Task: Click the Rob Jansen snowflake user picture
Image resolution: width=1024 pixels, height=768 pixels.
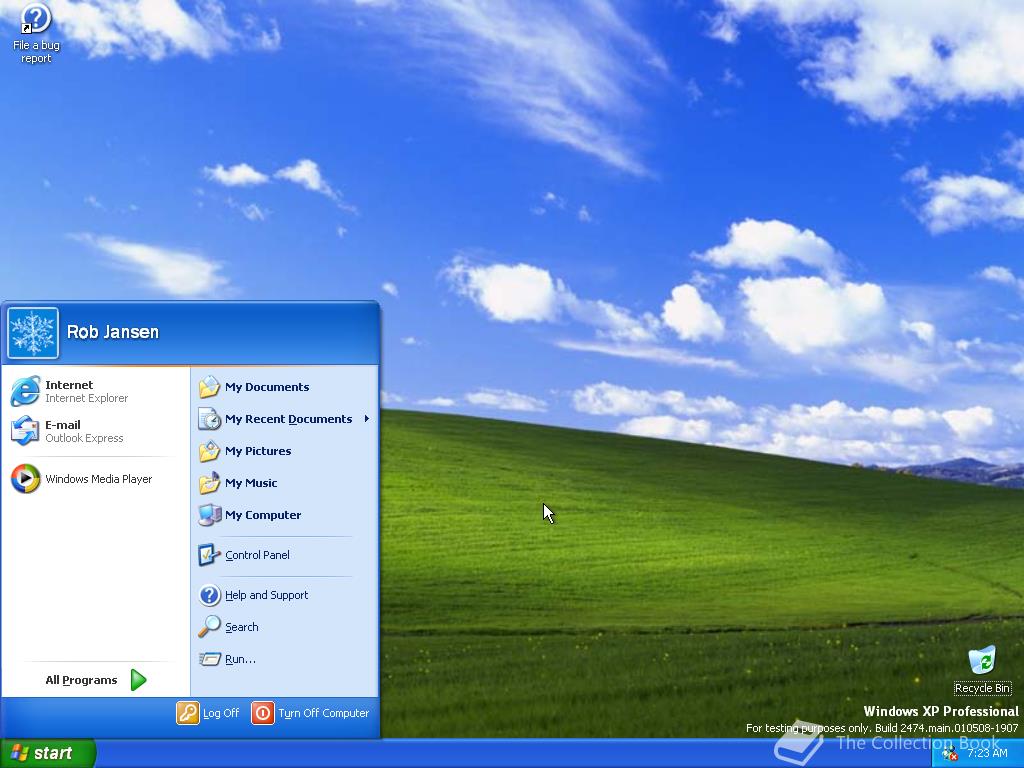Action: 33,333
